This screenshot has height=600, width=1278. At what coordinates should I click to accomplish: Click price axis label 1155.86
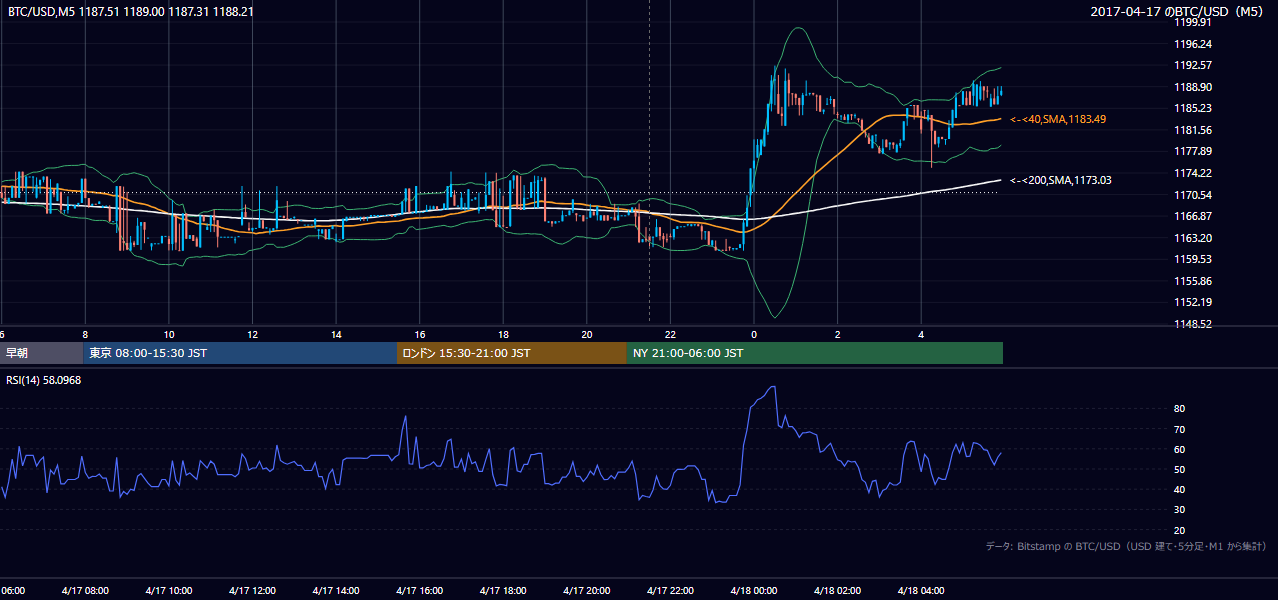point(1193,281)
